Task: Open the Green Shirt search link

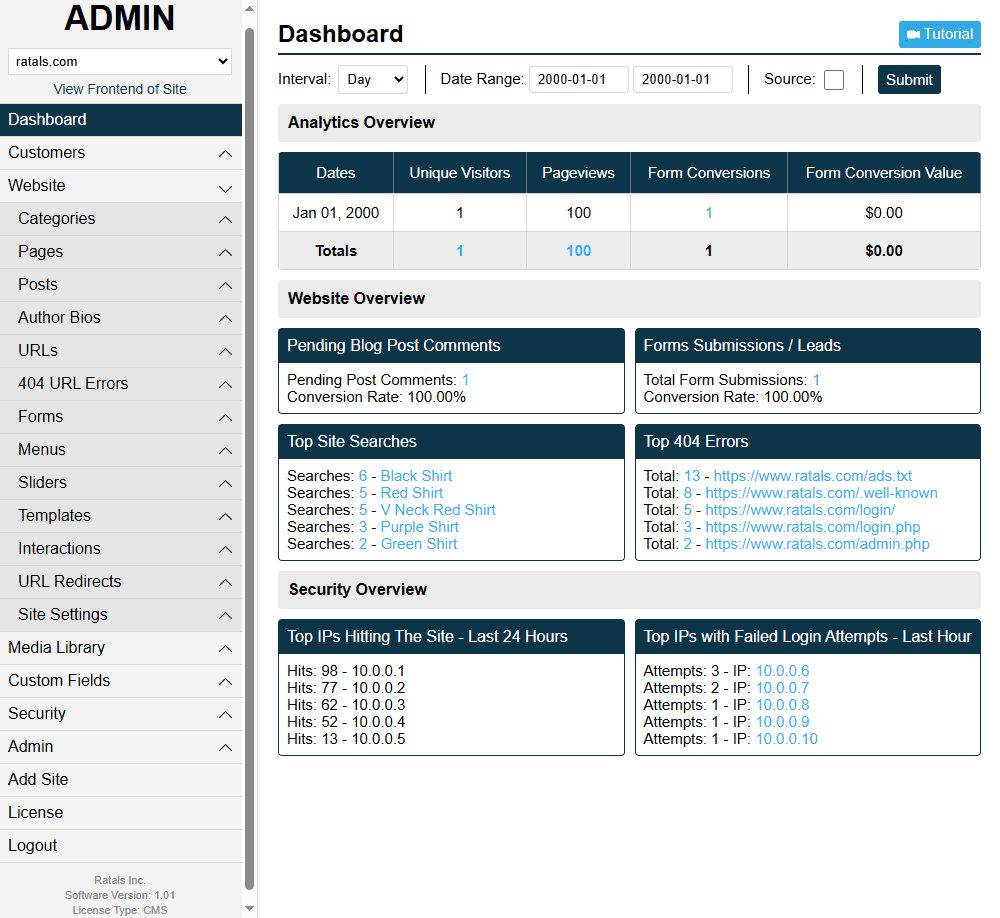Action: (x=419, y=544)
